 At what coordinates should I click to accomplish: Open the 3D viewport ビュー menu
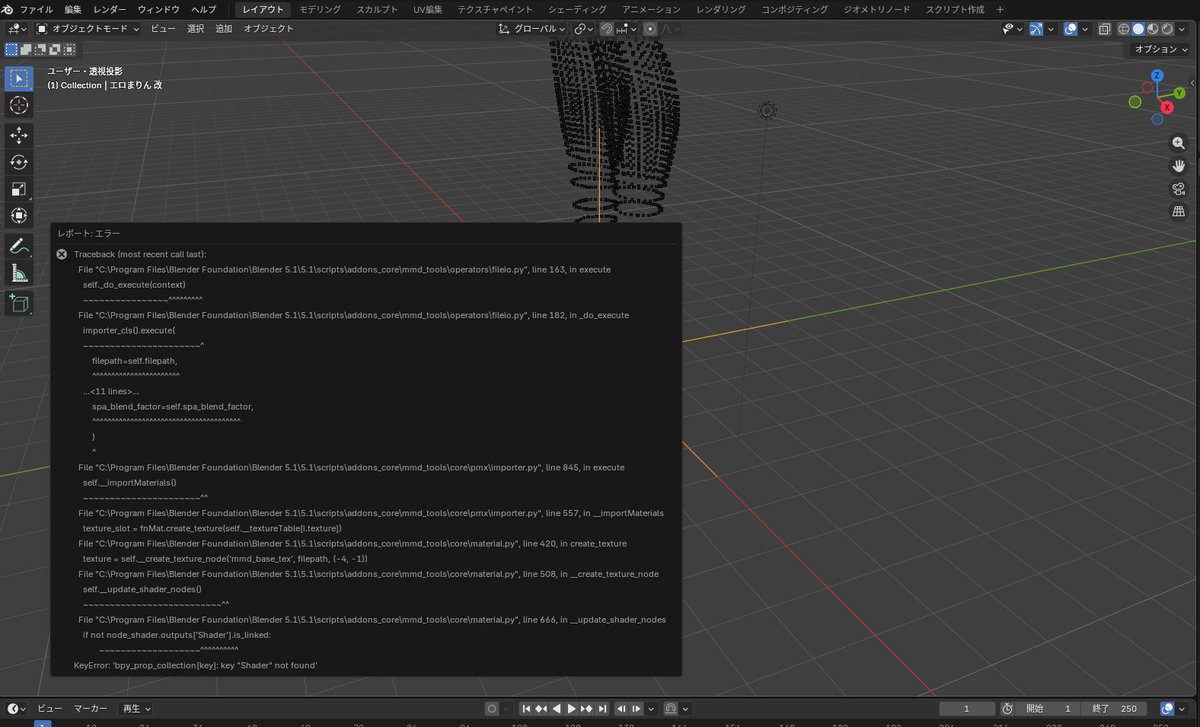[x=163, y=29]
